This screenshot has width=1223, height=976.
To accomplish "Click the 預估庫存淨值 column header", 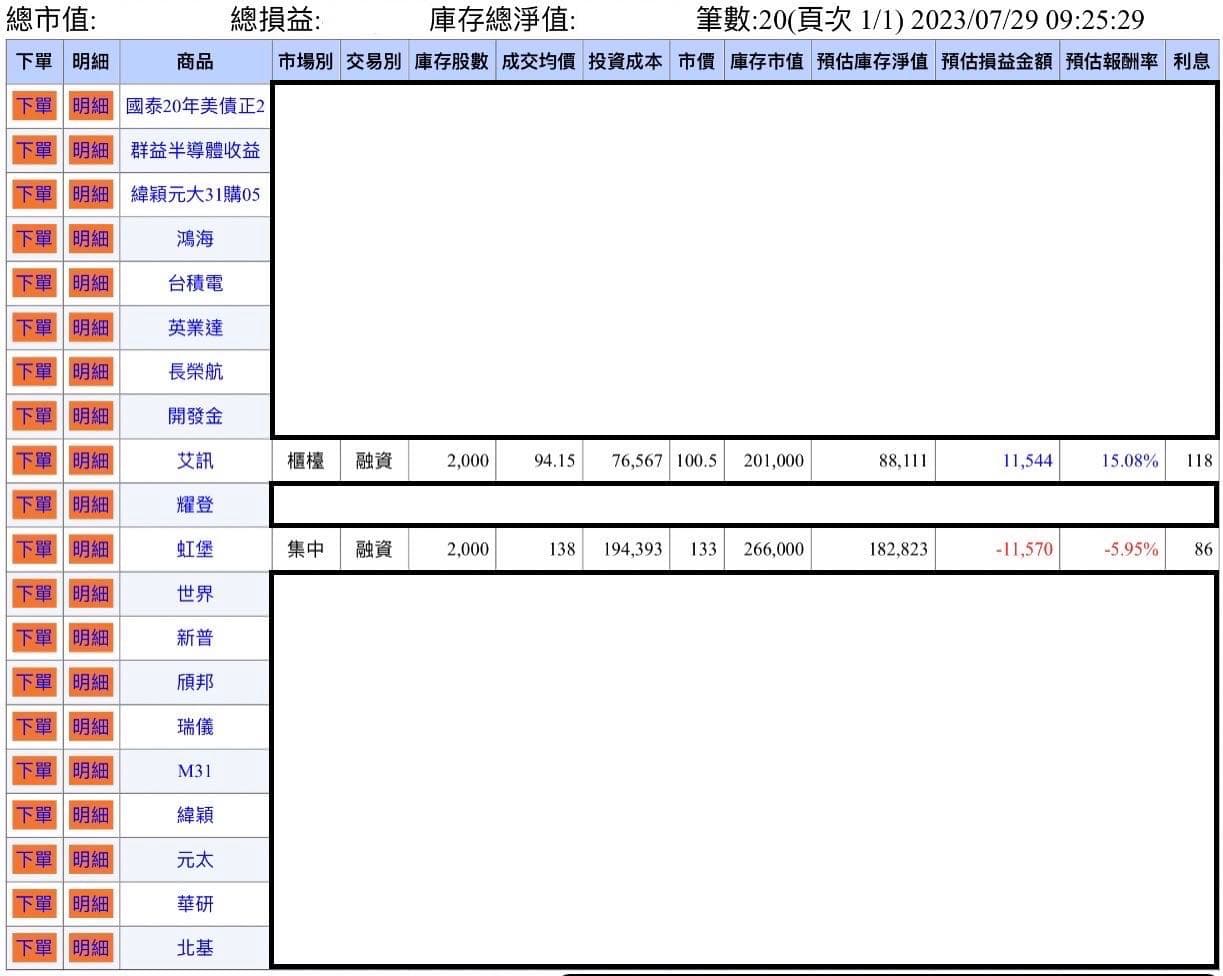I will point(872,62).
